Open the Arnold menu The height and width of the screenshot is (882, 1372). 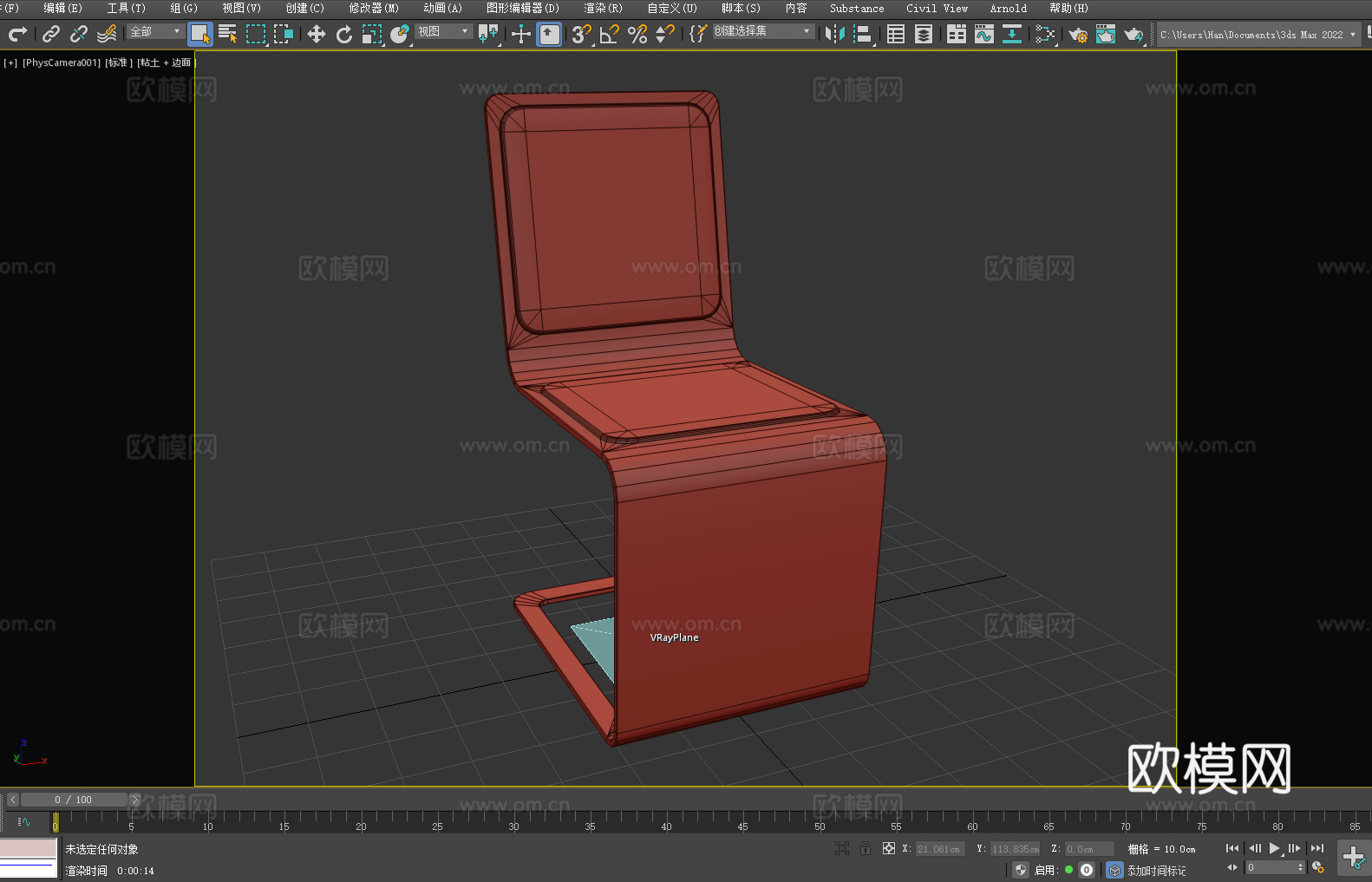pos(1008,8)
